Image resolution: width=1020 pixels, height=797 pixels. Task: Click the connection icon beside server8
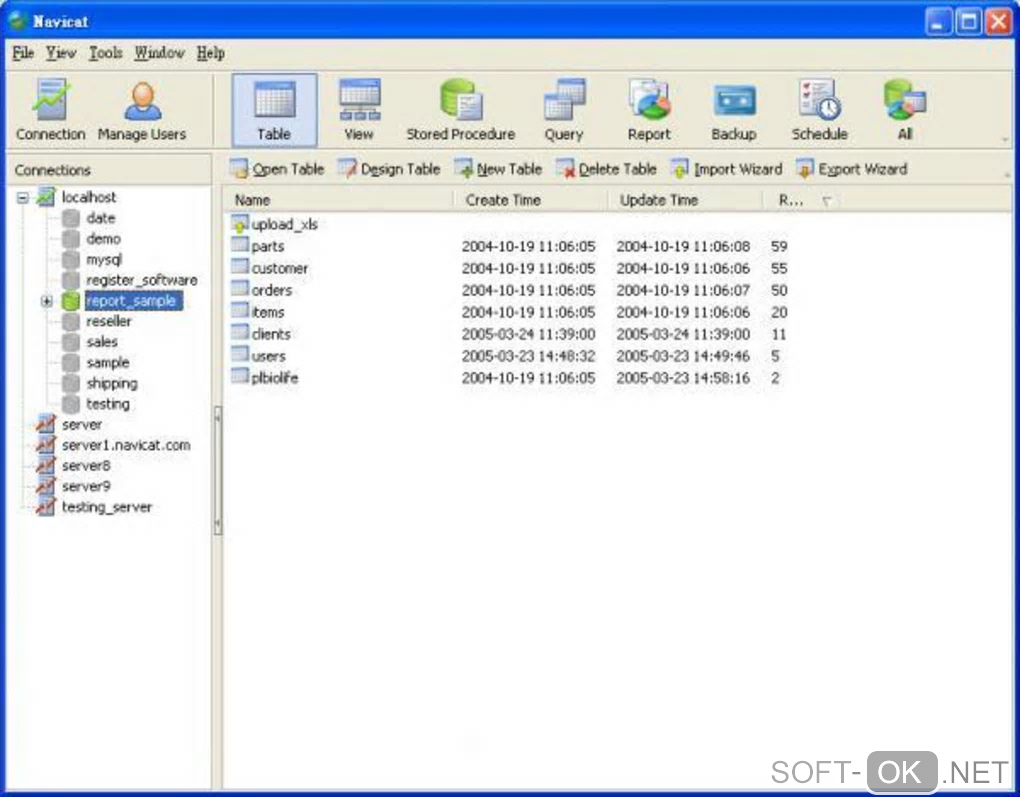45,465
